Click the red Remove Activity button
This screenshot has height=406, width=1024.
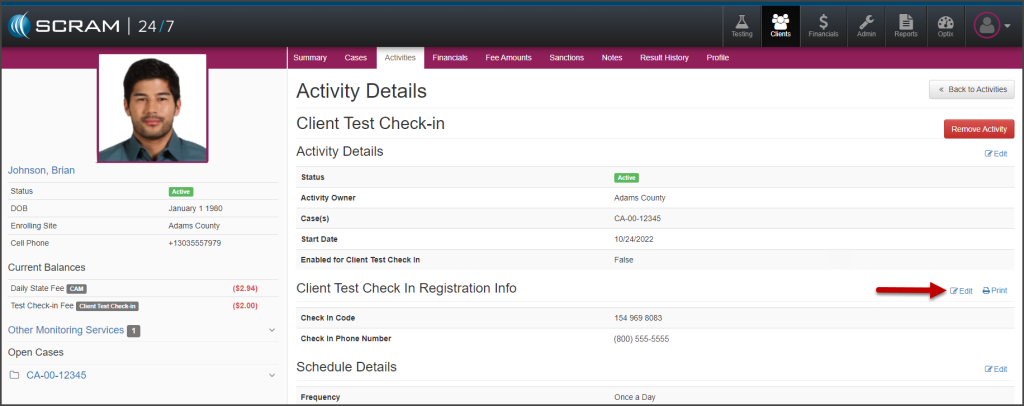[979, 129]
